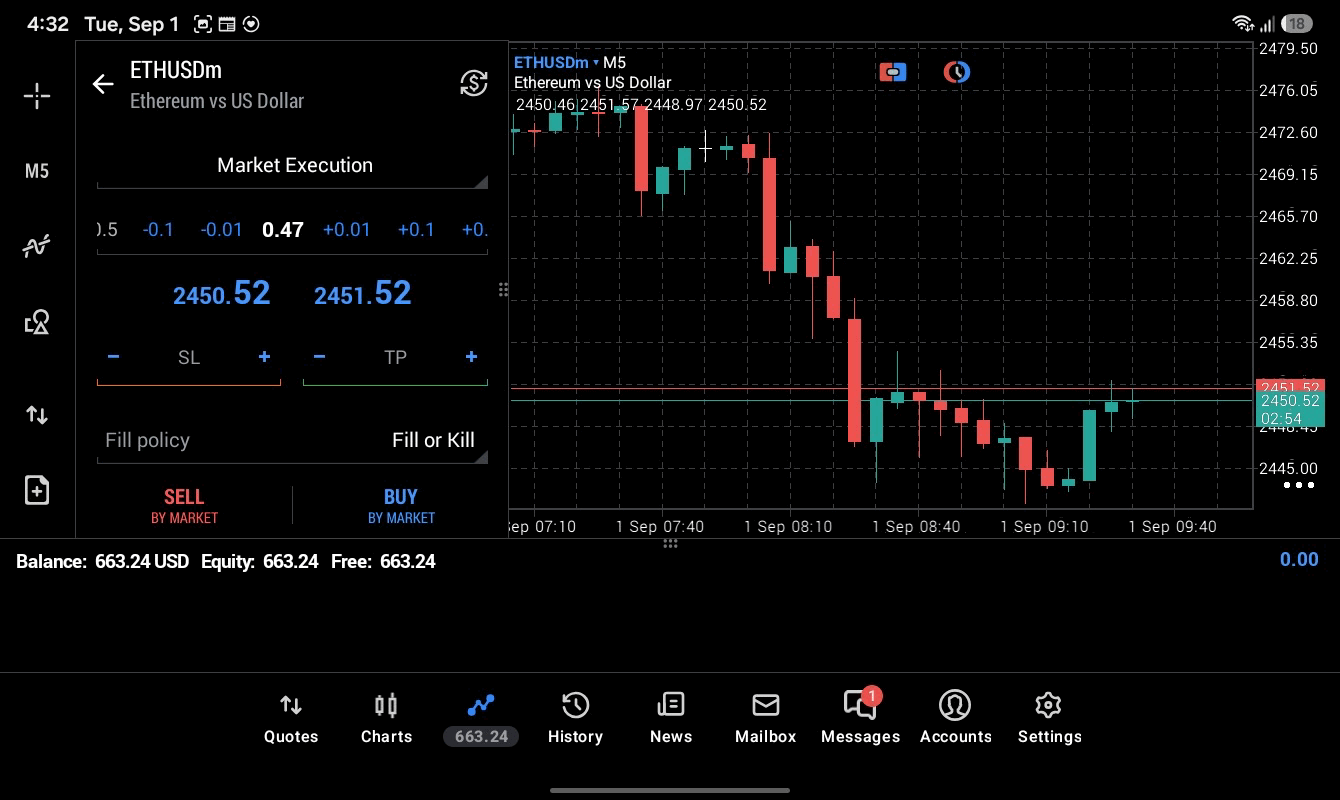Screen dimensions: 1340x800
Task: Tap the red-blue link icon on chart
Action: click(893, 72)
